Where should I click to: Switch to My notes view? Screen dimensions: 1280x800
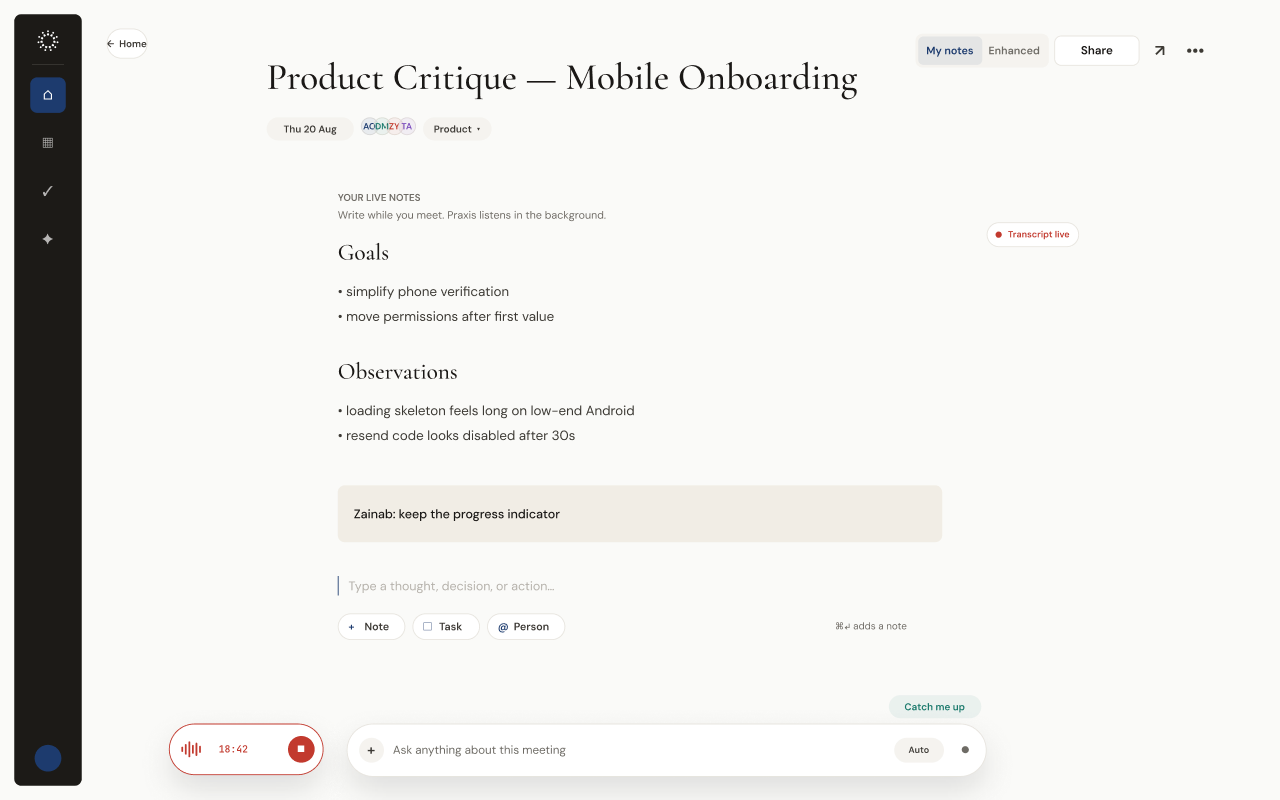[950, 51]
